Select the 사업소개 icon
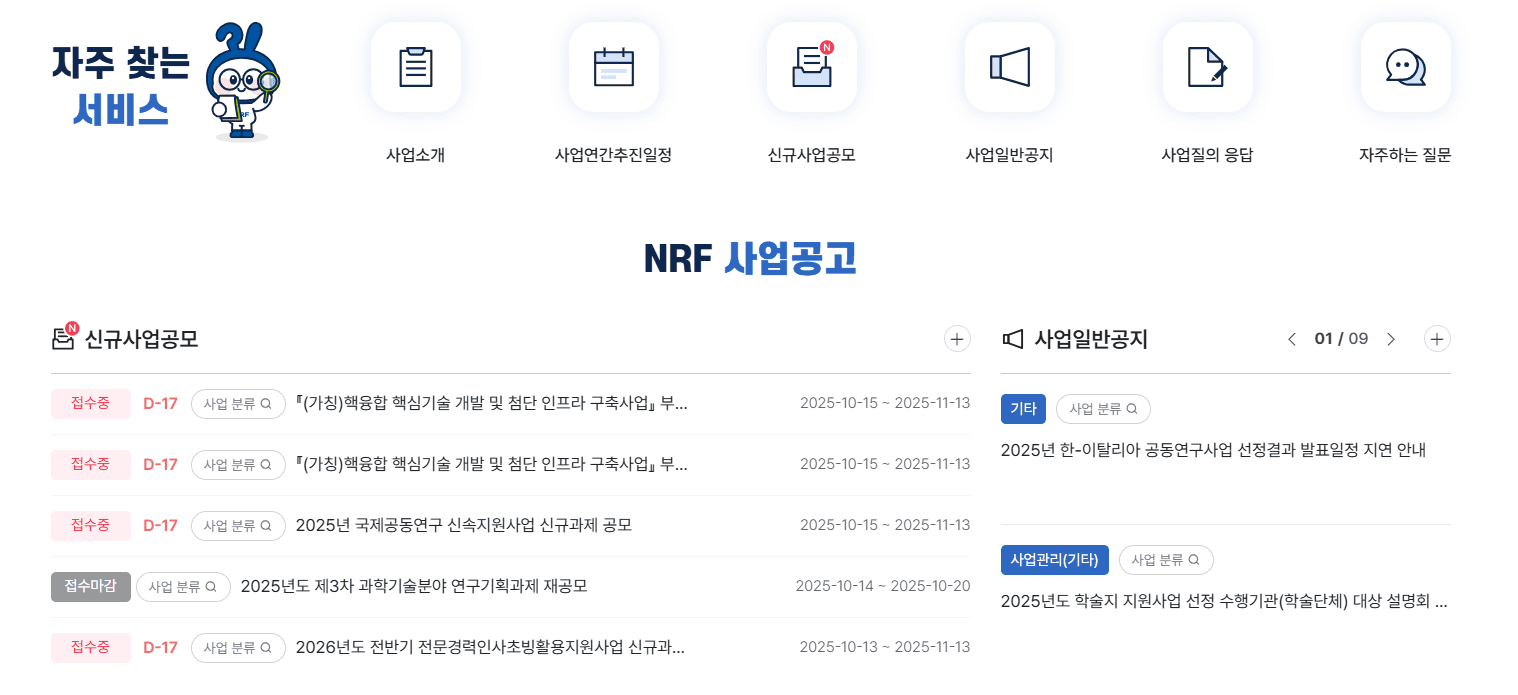 click(x=416, y=66)
